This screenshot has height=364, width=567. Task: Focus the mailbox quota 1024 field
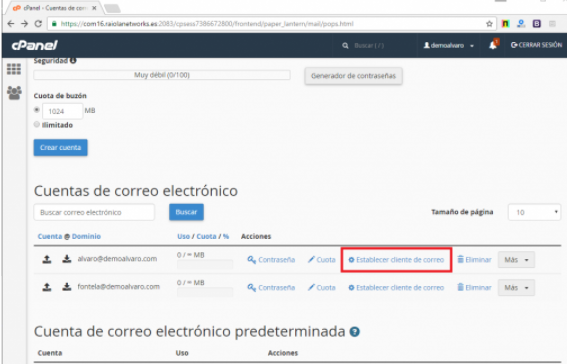tap(62, 111)
